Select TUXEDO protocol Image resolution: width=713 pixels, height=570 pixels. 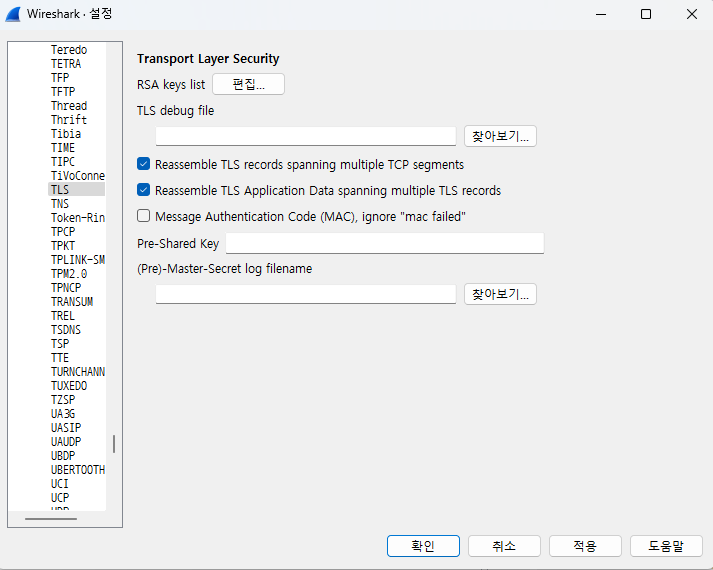tap(69, 385)
